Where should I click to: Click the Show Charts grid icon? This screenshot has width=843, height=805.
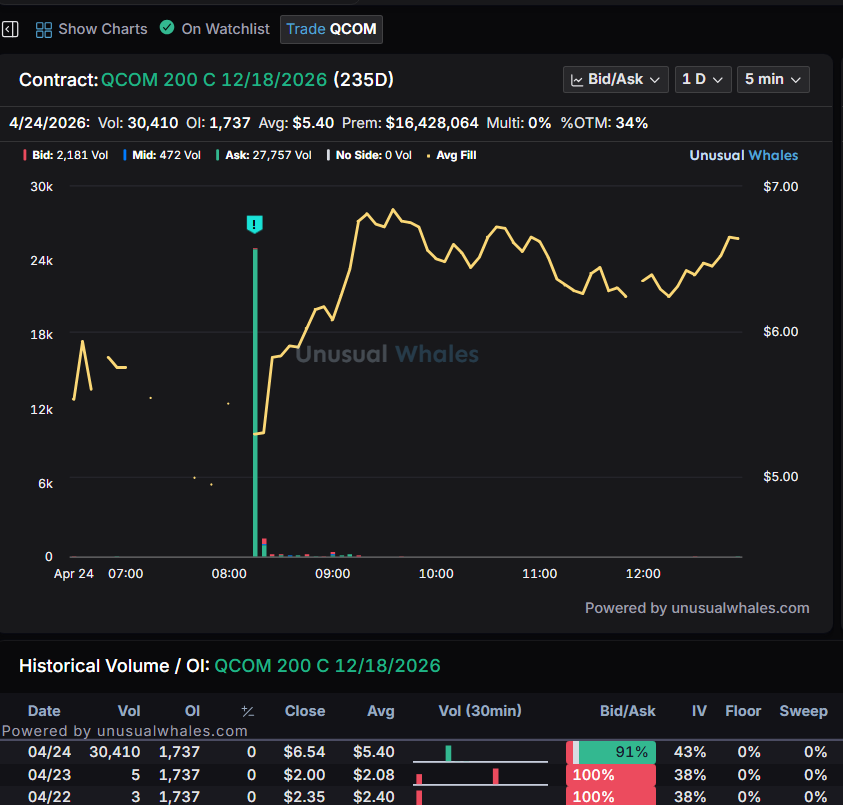[44, 30]
